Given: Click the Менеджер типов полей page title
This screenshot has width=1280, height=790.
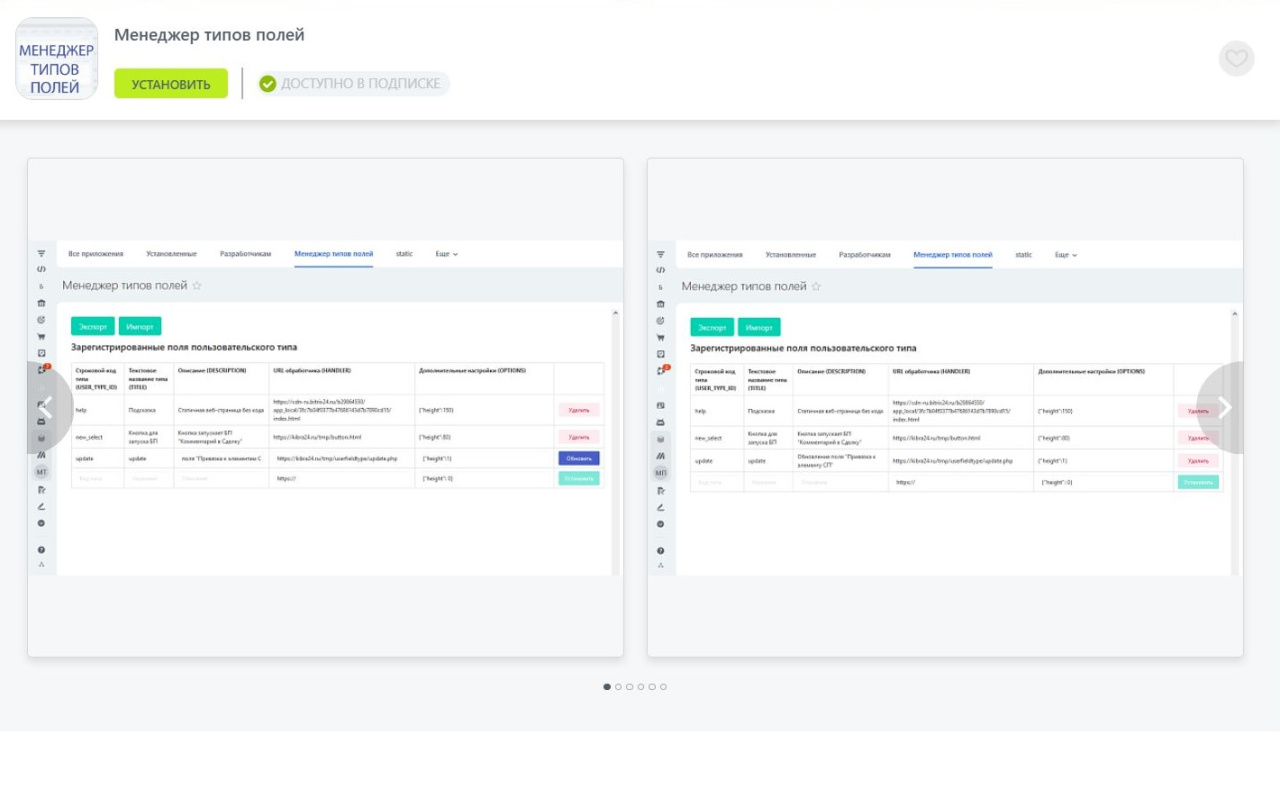Looking at the screenshot, I should coord(209,35).
